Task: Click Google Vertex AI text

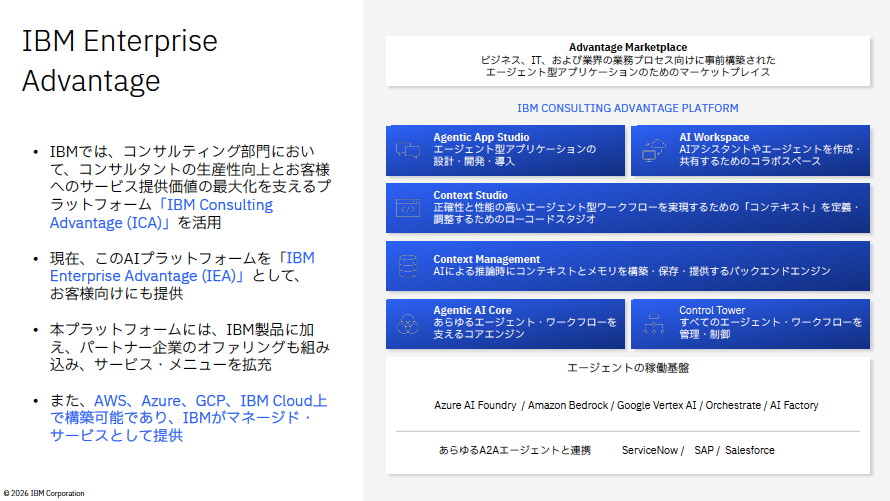Action: tap(656, 405)
